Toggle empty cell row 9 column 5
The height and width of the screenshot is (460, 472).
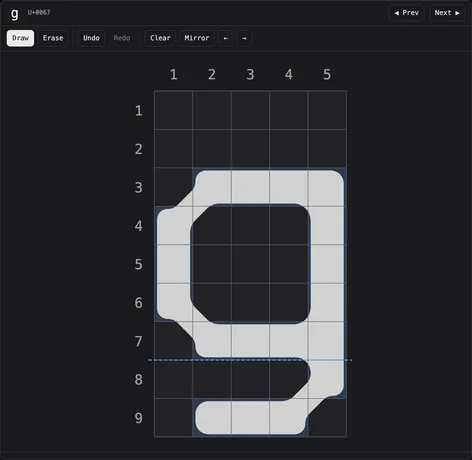pyautogui.click(x=327, y=418)
